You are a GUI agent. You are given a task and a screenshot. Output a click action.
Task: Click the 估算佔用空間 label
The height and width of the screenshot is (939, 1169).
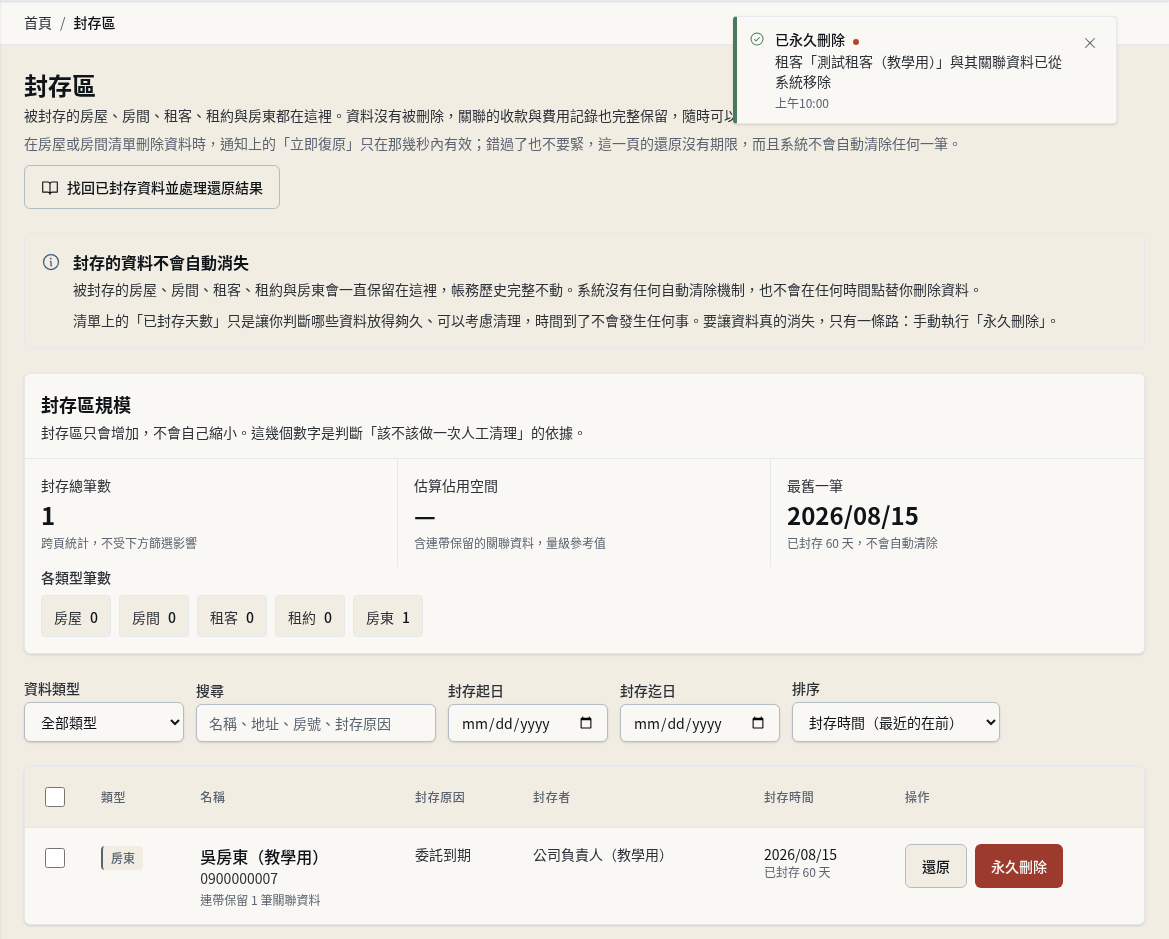point(456,486)
